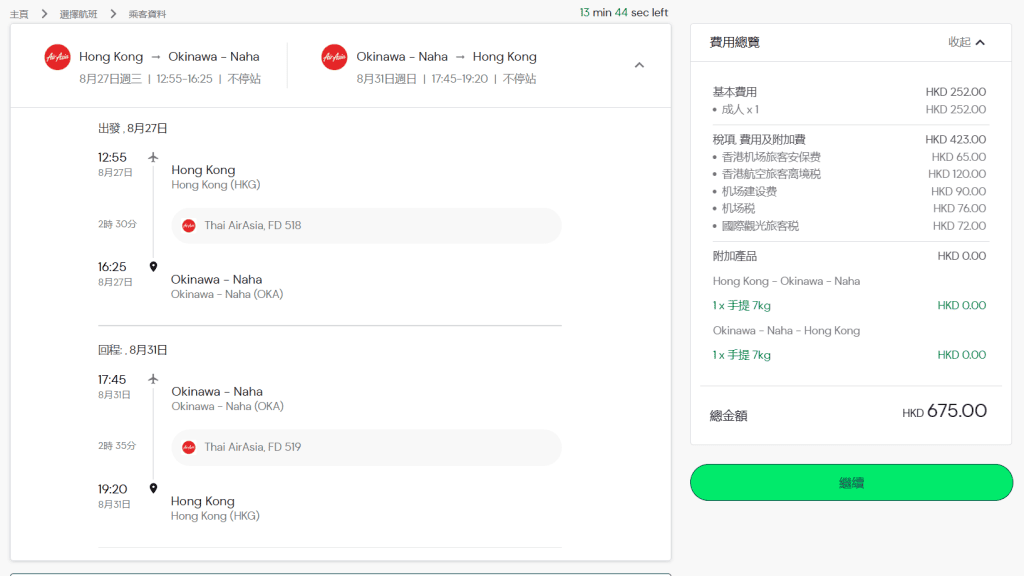Click the AirAsia icon in the FD 519 pill
This screenshot has height=576, width=1024.
pos(189,447)
